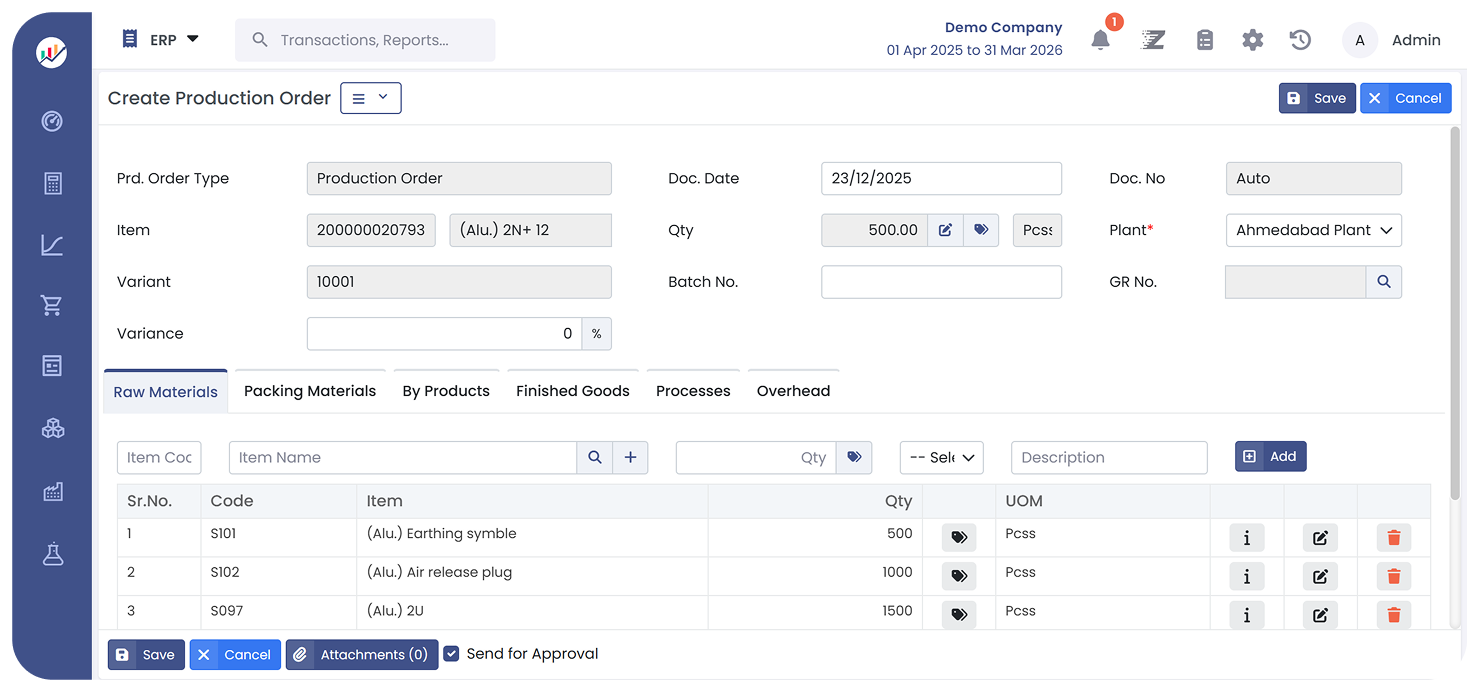Click the Attachments (0) button
1480x692 pixels.
(362, 655)
